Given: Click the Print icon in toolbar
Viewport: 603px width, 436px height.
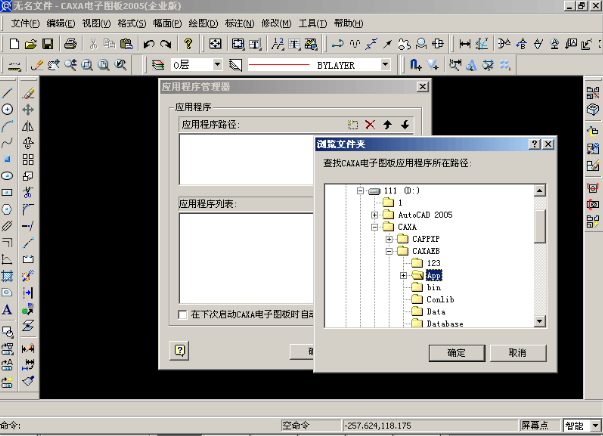Looking at the screenshot, I should (x=71, y=44).
